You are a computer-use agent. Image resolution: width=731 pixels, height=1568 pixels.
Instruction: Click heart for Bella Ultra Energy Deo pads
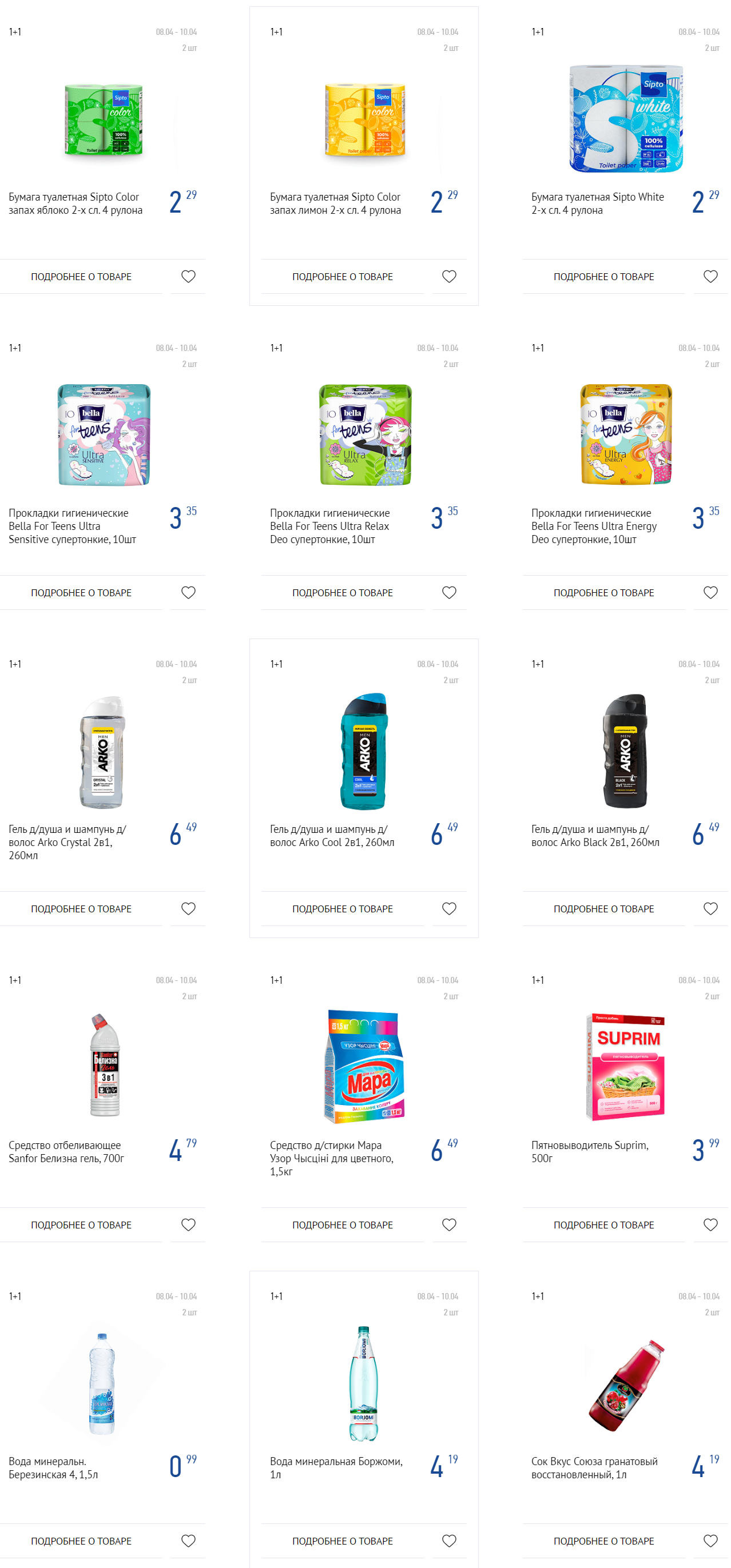712,593
